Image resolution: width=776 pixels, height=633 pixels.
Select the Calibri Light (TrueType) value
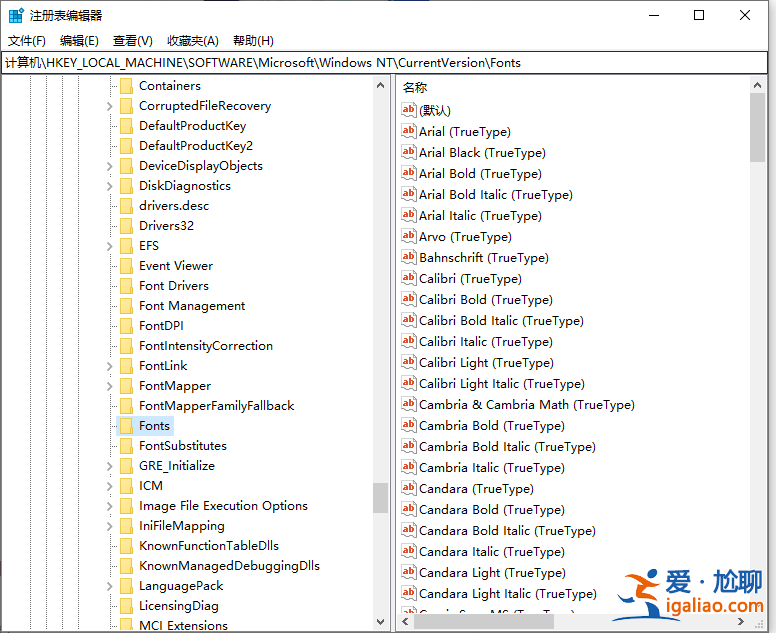(x=486, y=363)
